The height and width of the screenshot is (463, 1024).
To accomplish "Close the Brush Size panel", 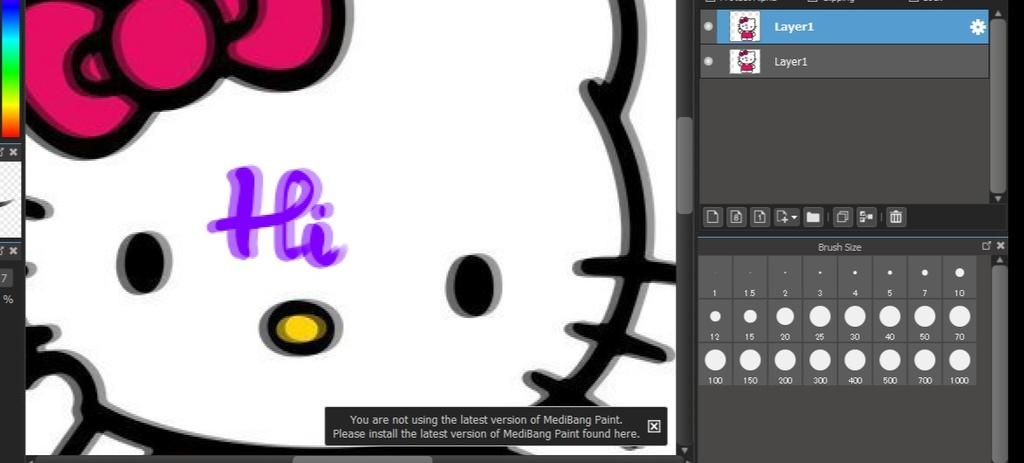I will (1000, 246).
